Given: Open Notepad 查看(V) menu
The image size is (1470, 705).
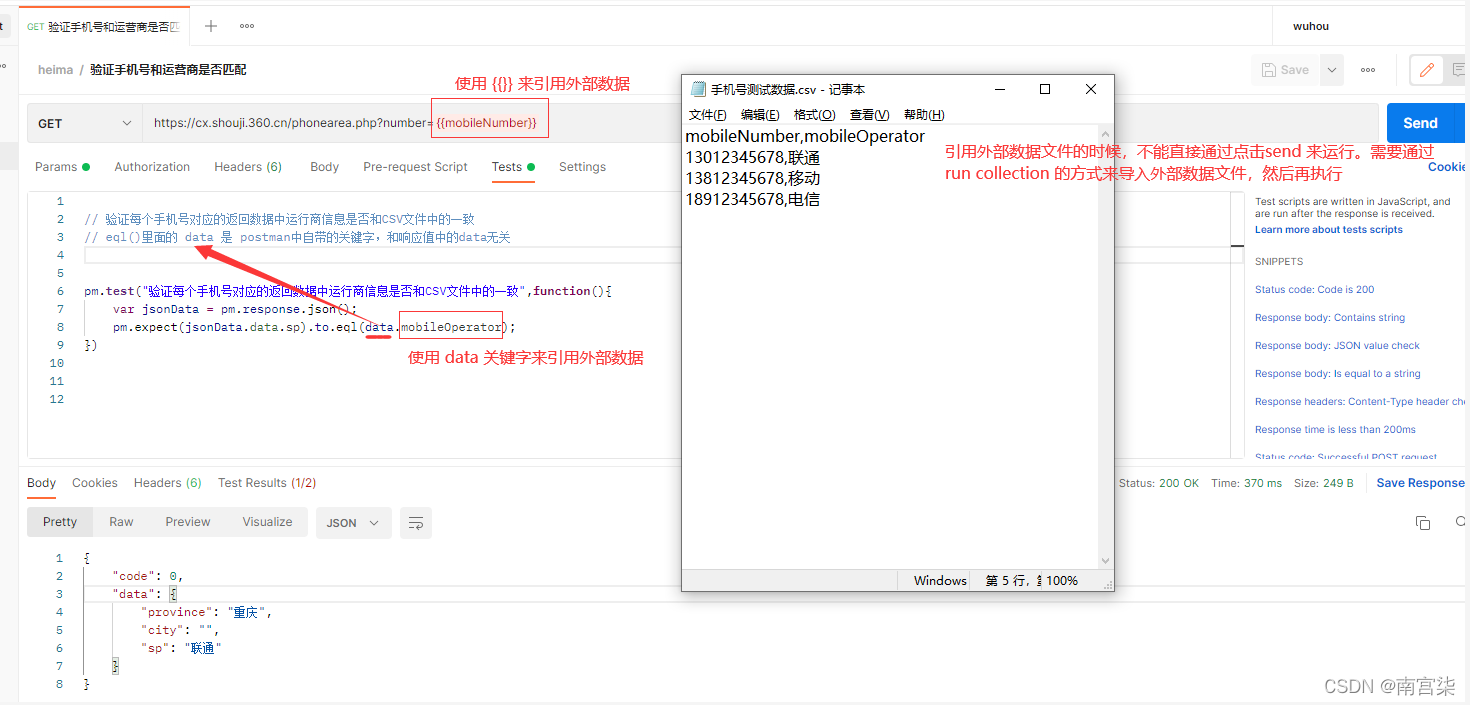Looking at the screenshot, I should tap(870, 115).
